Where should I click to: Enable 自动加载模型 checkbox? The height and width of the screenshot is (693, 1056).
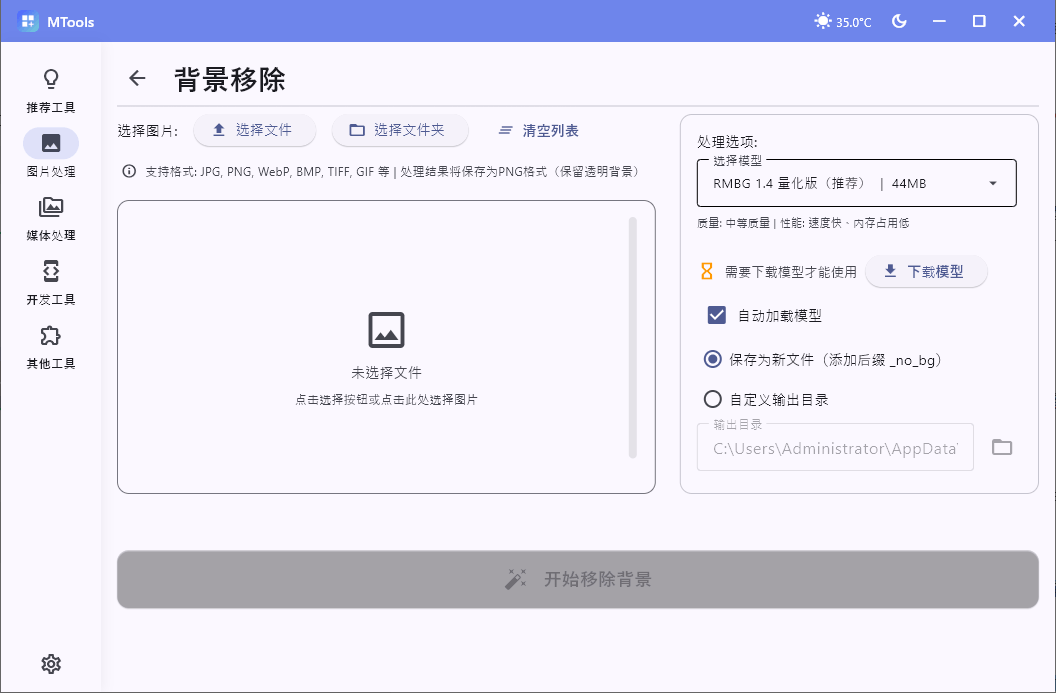[716, 314]
